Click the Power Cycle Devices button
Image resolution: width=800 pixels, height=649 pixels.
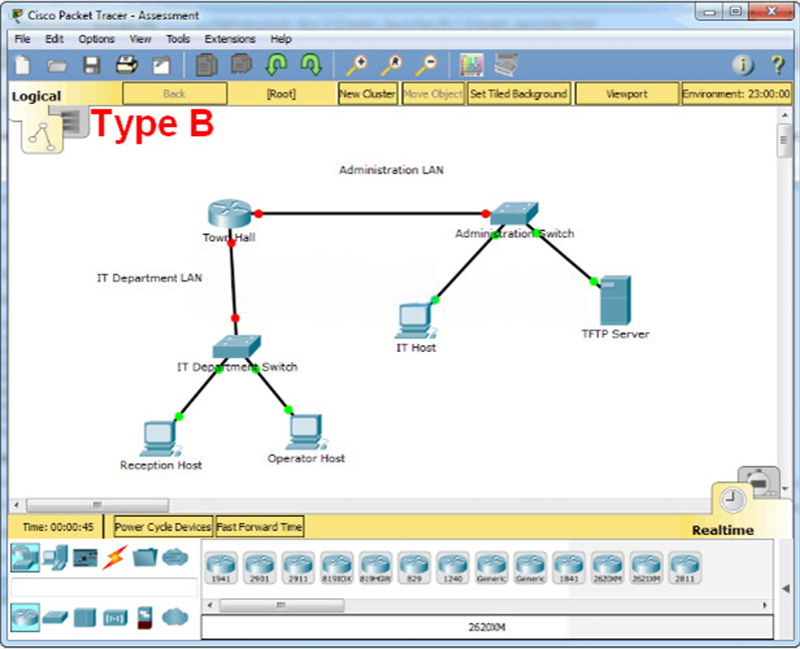[x=163, y=527]
